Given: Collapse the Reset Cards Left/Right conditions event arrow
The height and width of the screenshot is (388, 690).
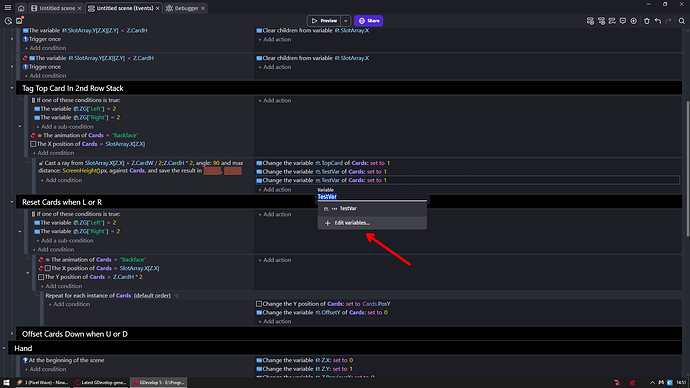Looking at the screenshot, I should [x=20, y=231].
